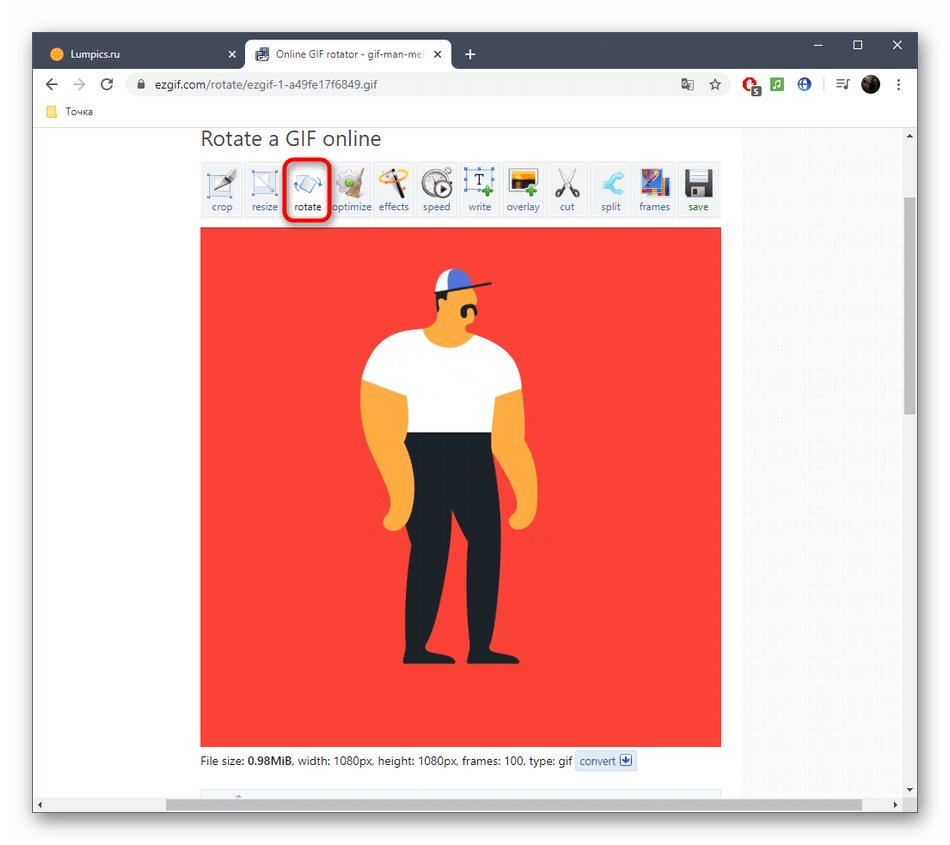Screen dimensions: 950x845
Task: Choose the rotate tool
Action: pyautogui.click(x=307, y=190)
